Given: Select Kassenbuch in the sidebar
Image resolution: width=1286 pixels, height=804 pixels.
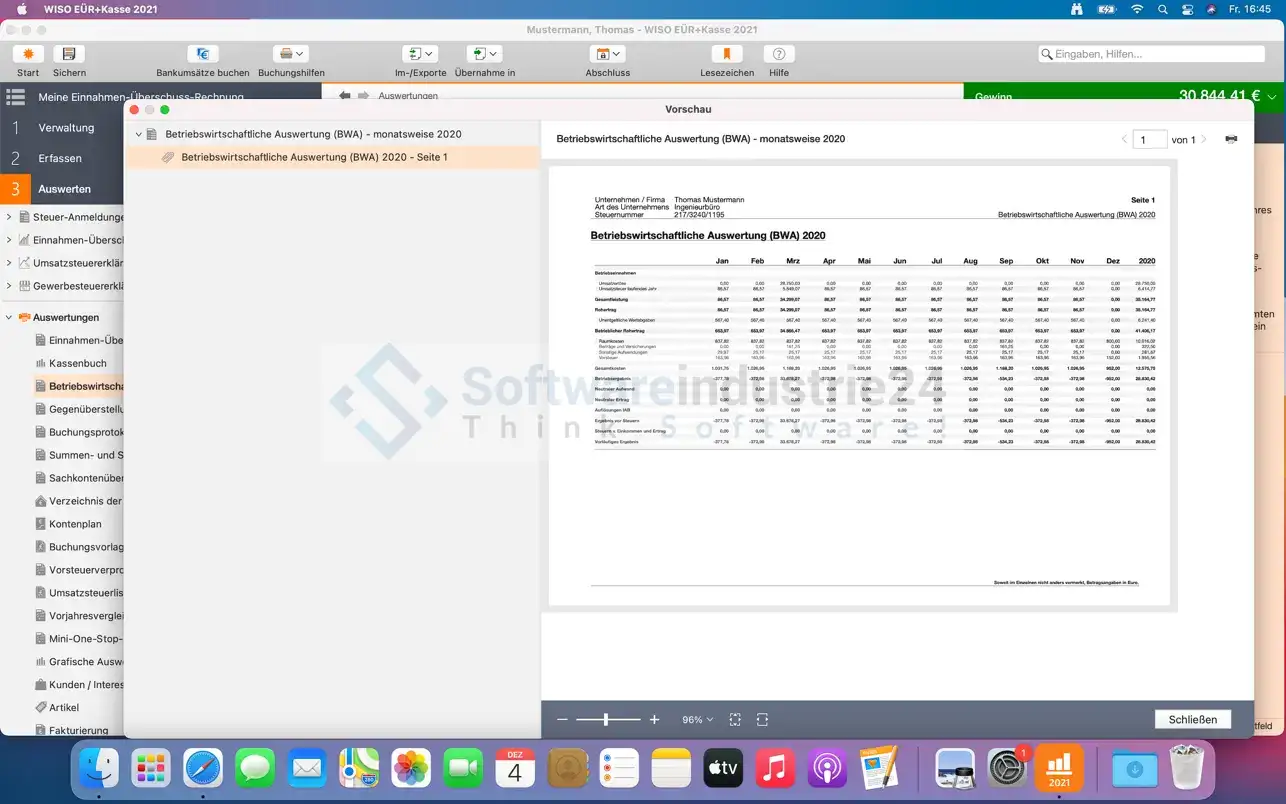Looking at the screenshot, I should [x=77, y=363].
